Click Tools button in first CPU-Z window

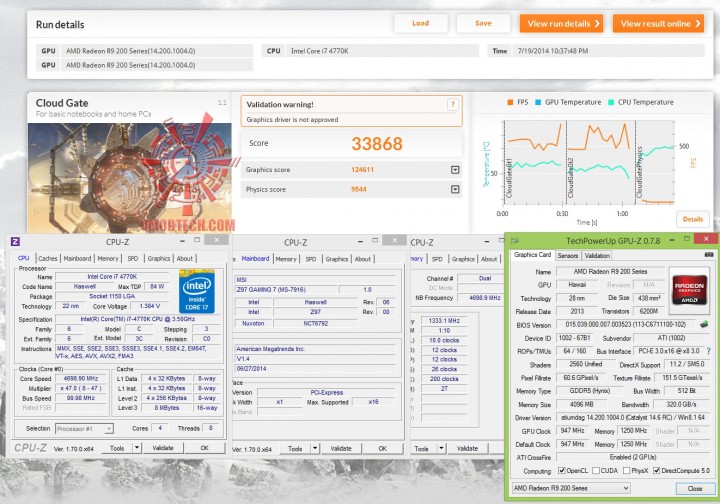click(x=117, y=448)
